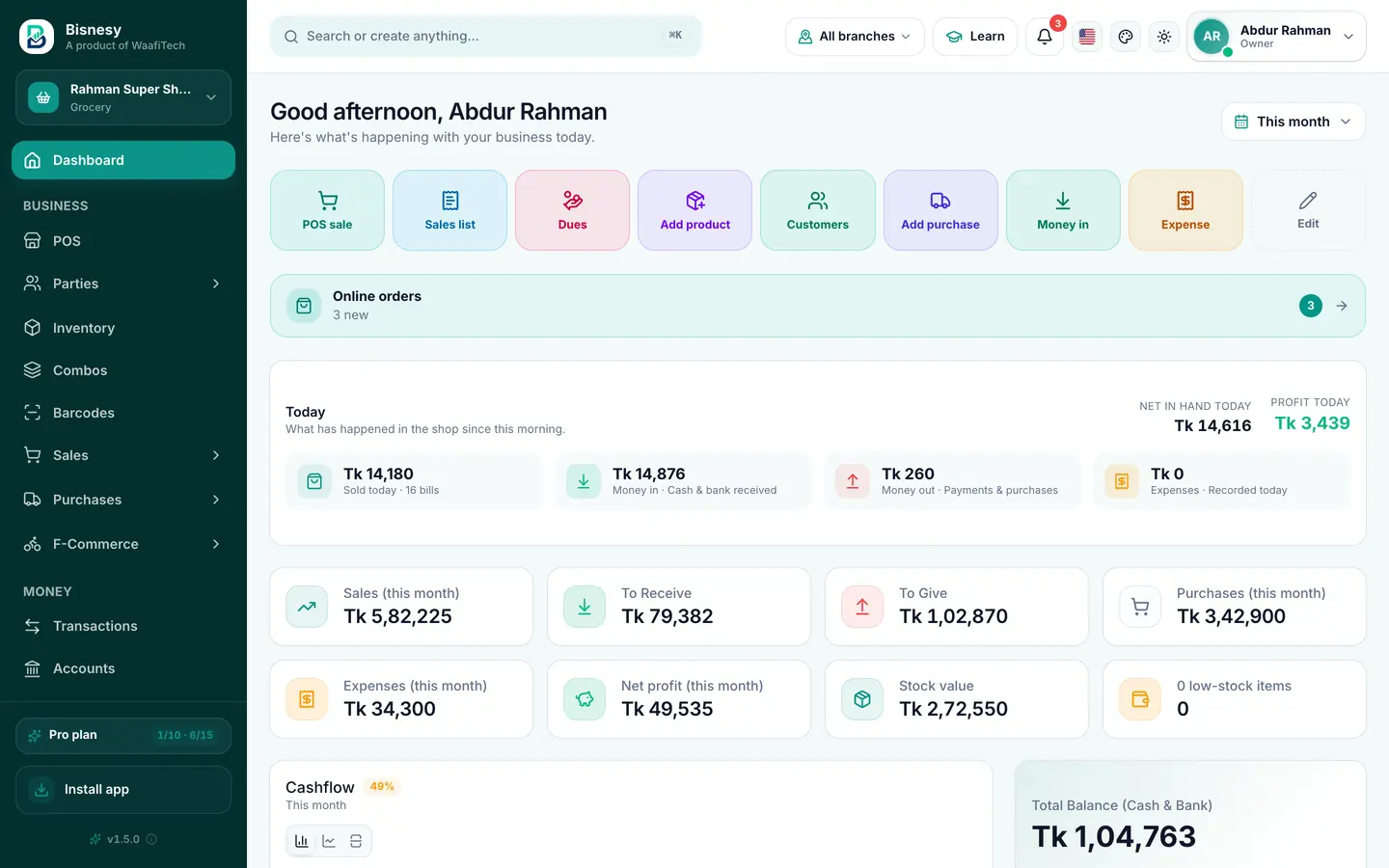Click the Bisnesy logo icon
Screen dimensions: 1389x868
click(37, 37)
